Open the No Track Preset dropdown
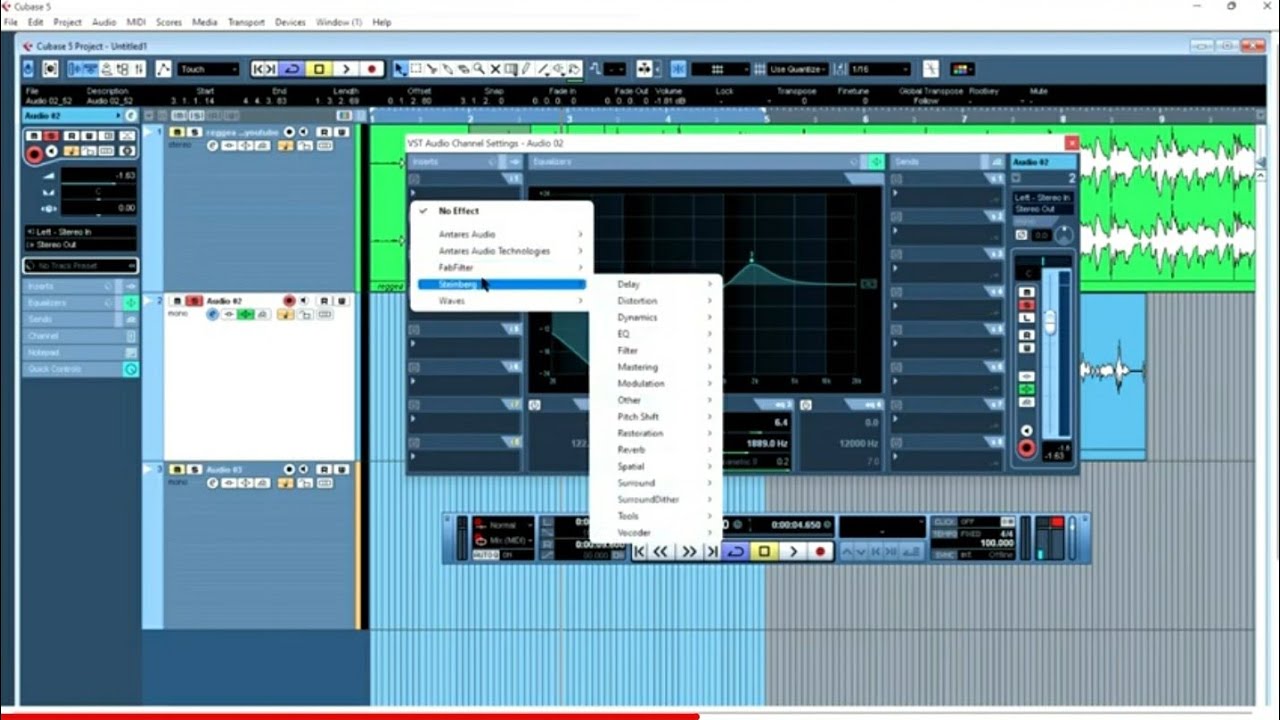This screenshot has width=1280, height=720. click(80, 266)
